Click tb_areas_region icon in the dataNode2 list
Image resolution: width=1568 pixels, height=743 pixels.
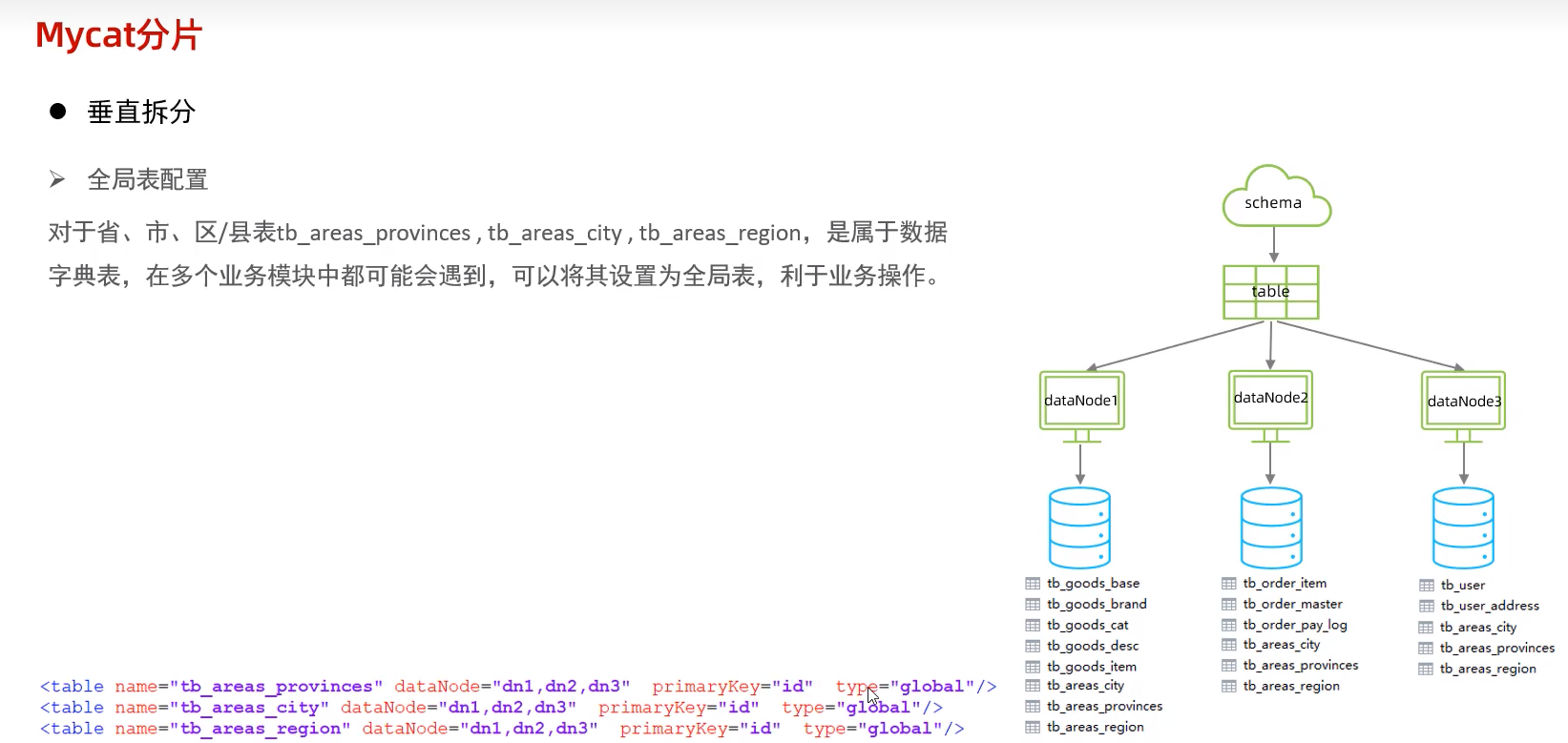point(1229,686)
